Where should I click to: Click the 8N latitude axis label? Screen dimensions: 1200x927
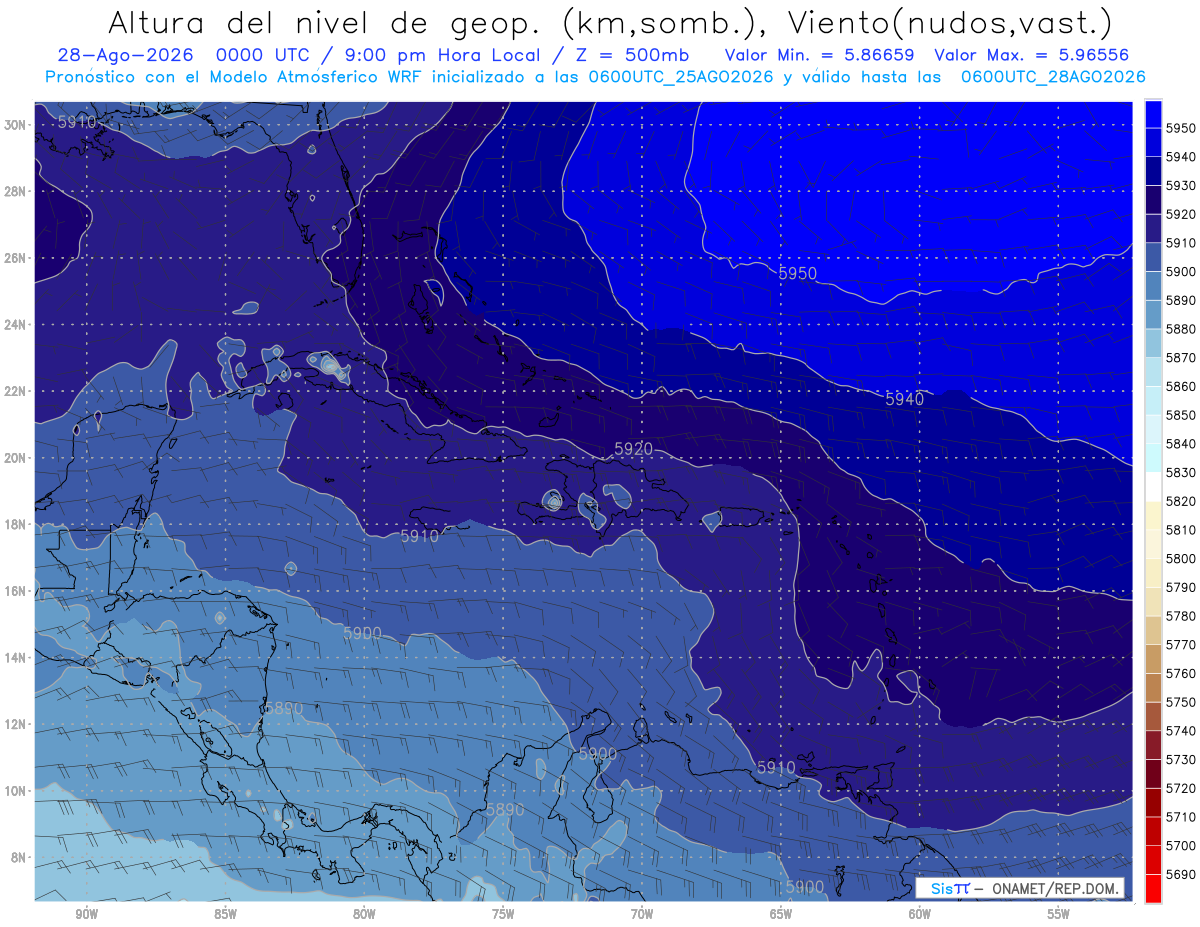point(20,857)
